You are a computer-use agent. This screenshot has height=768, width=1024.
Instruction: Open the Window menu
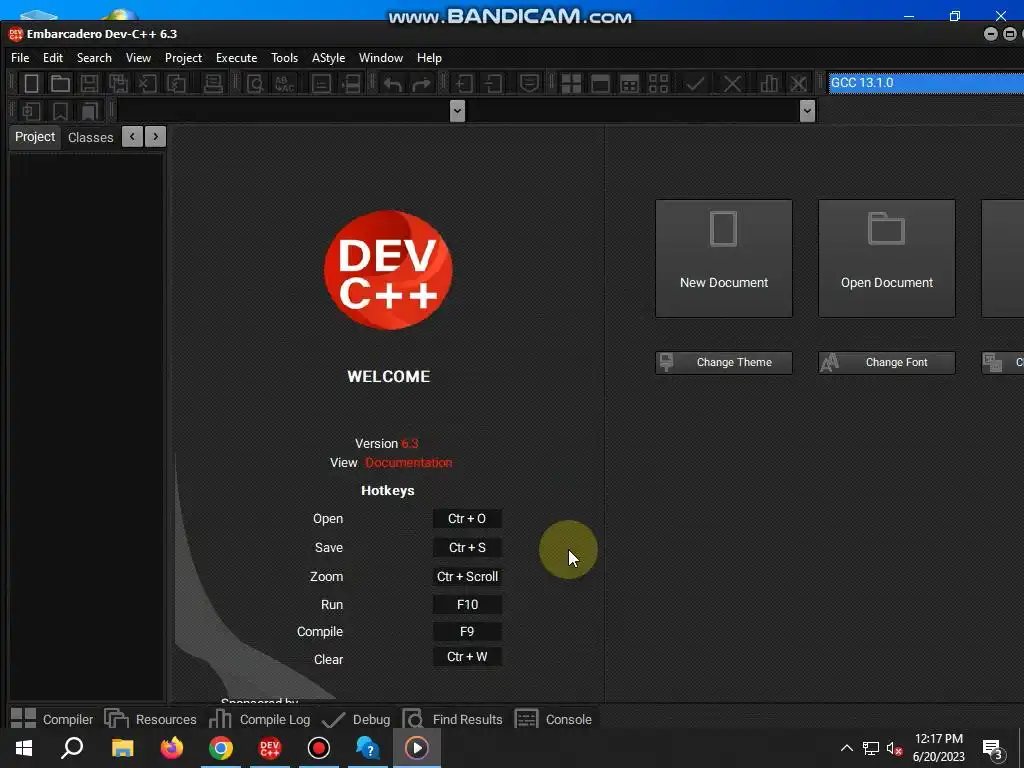(381, 57)
